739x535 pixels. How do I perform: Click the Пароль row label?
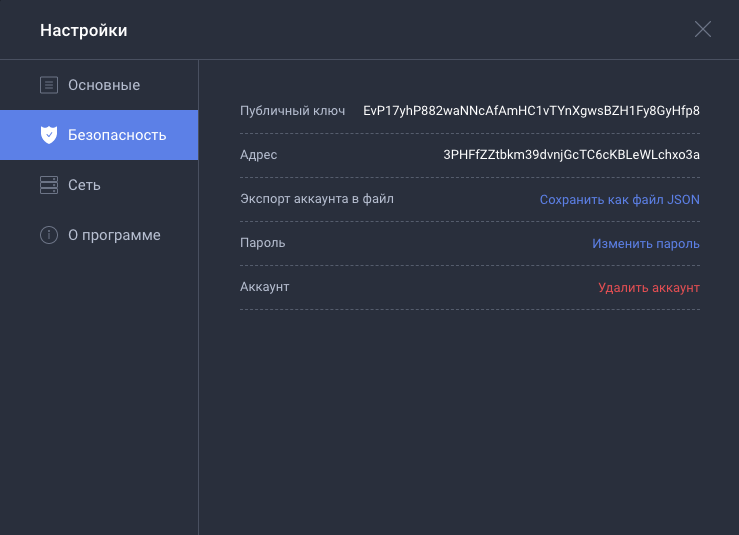point(263,243)
